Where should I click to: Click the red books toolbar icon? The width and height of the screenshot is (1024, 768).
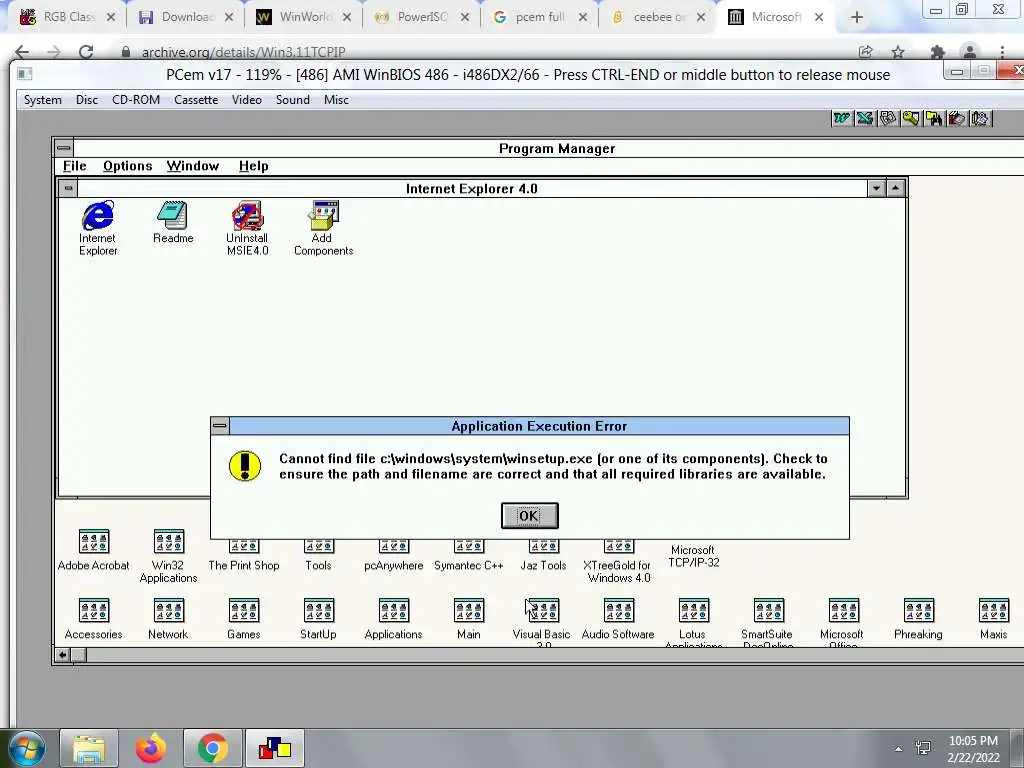957,118
